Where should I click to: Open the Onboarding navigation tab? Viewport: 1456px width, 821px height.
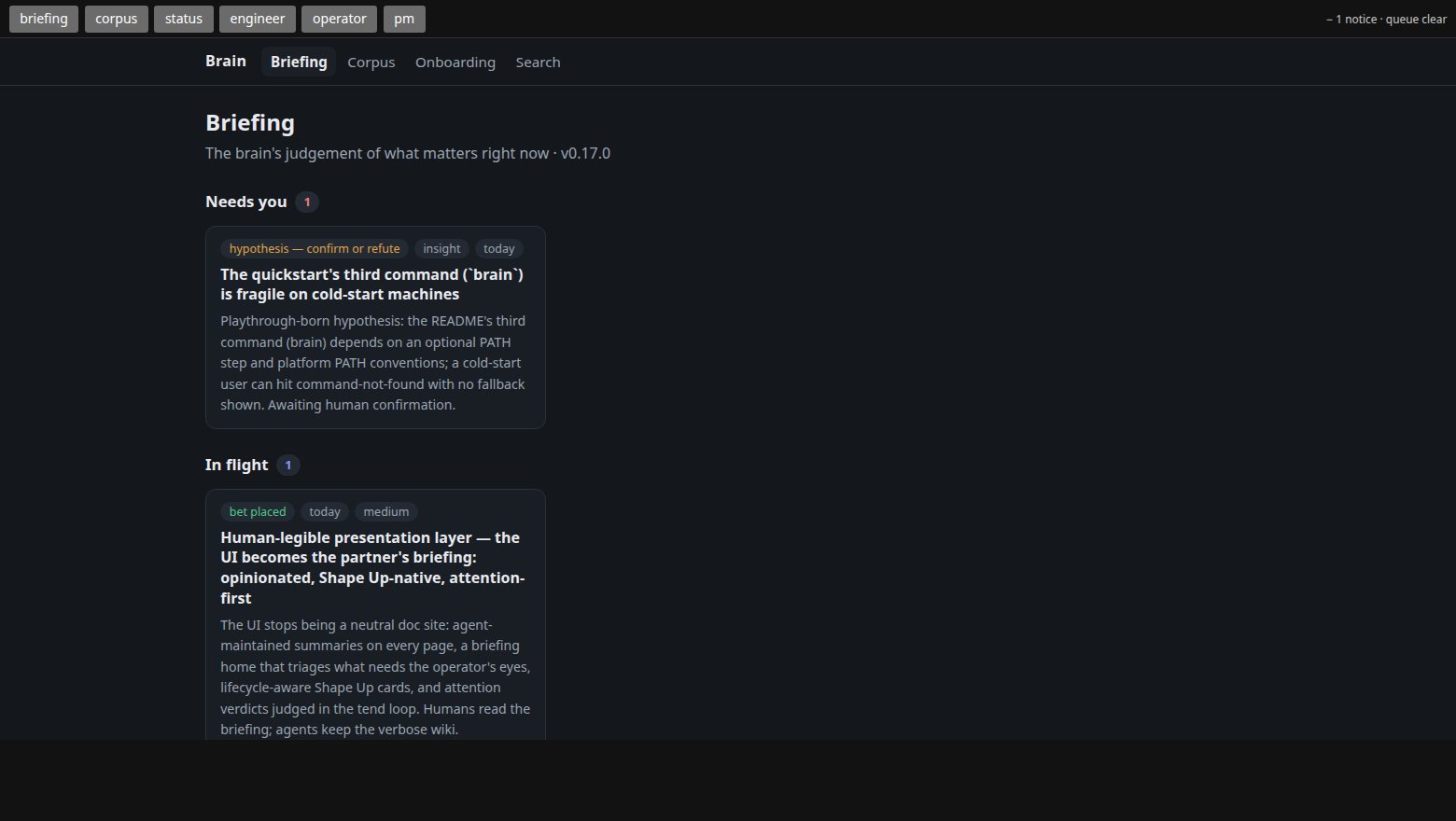(455, 63)
